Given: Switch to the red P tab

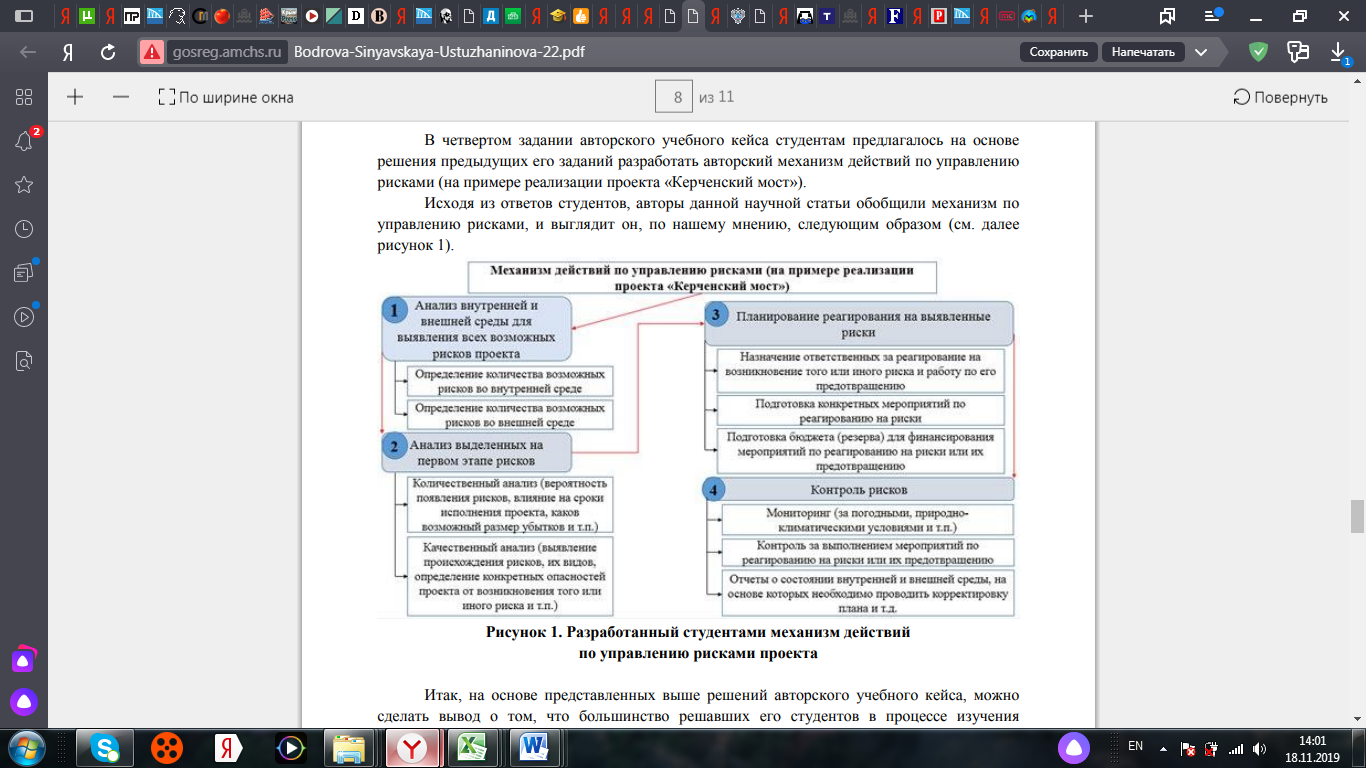Looking at the screenshot, I should point(939,16).
